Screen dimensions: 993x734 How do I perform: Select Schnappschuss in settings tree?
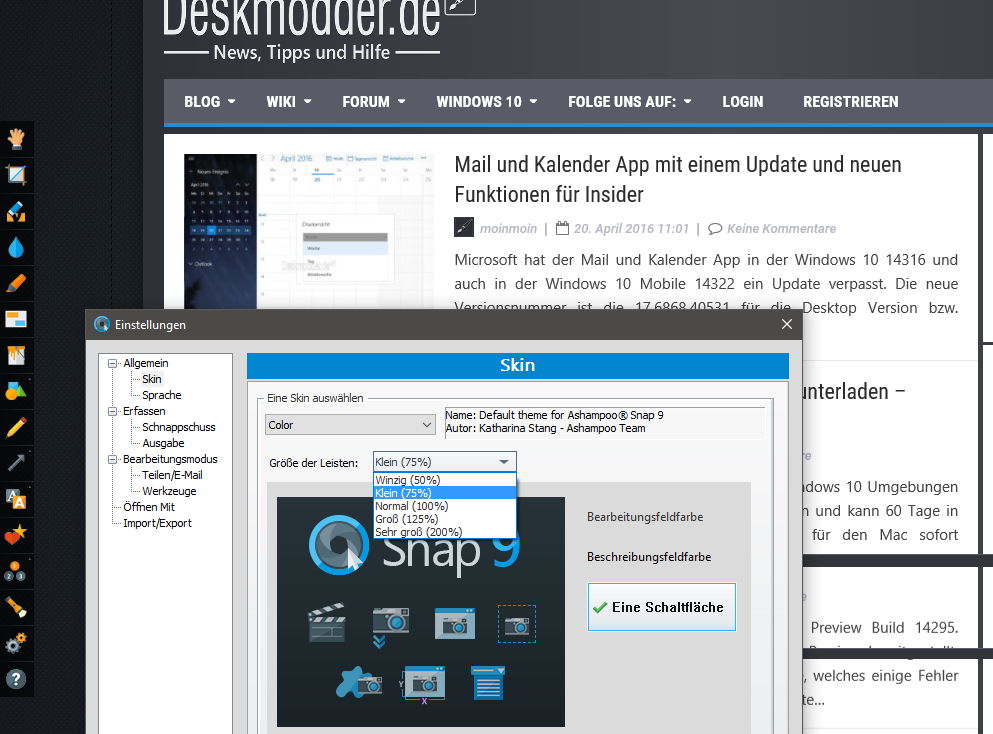179,427
